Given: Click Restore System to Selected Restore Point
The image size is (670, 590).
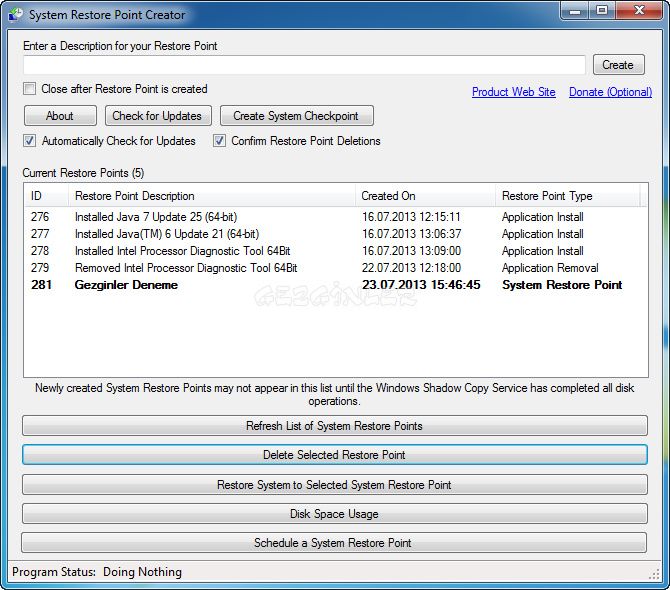Looking at the screenshot, I should click(335, 485).
